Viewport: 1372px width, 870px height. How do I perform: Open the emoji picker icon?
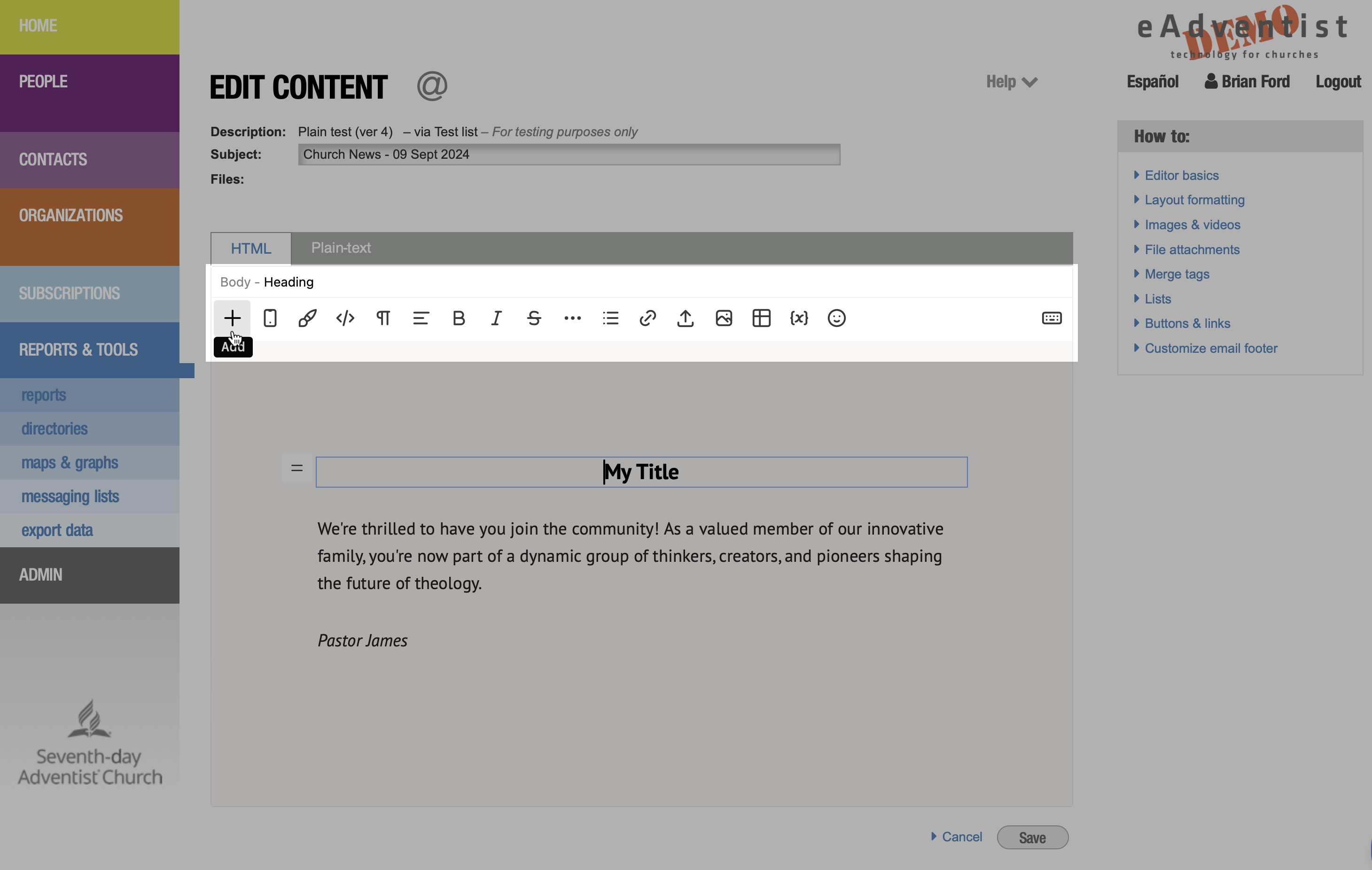[x=836, y=318]
